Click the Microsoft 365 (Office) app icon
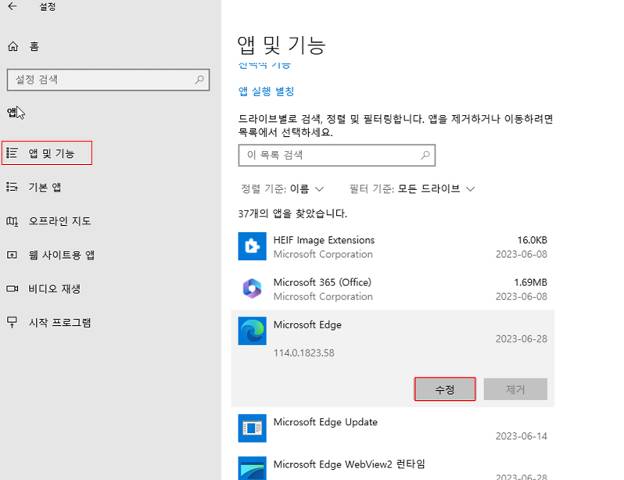The height and width of the screenshot is (480, 624). click(252, 289)
